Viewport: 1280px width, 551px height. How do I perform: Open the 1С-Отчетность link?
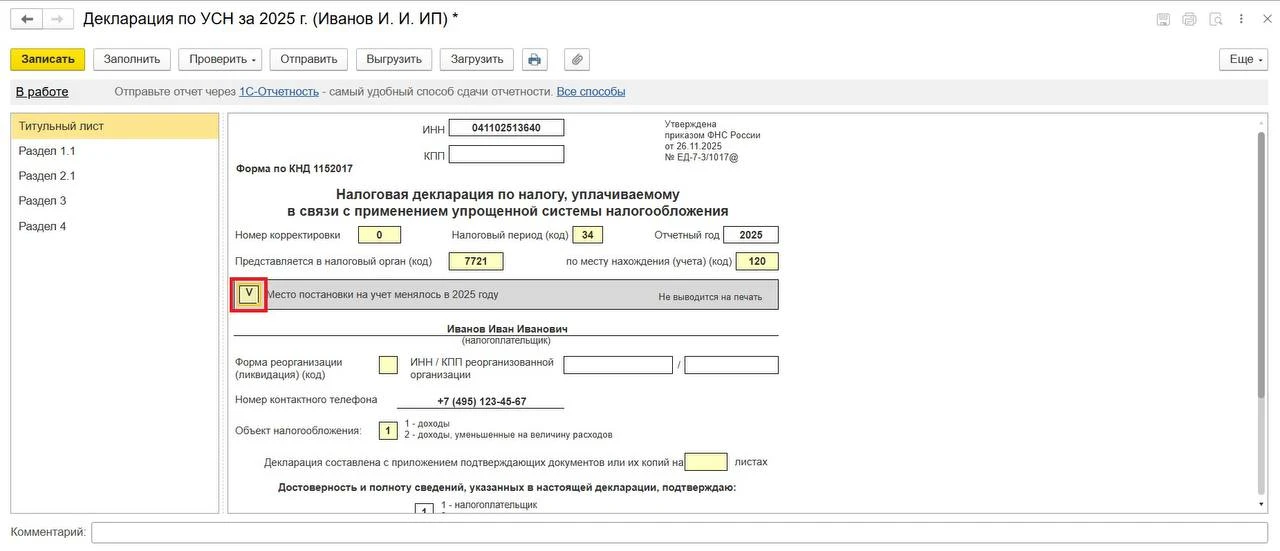(279, 92)
